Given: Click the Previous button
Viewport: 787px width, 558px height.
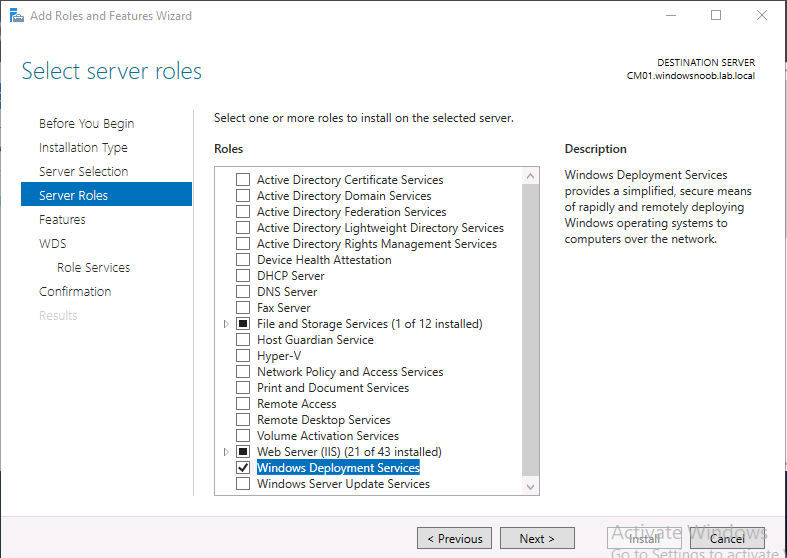Looking at the screenshot, I should click(x=454, y=538).
